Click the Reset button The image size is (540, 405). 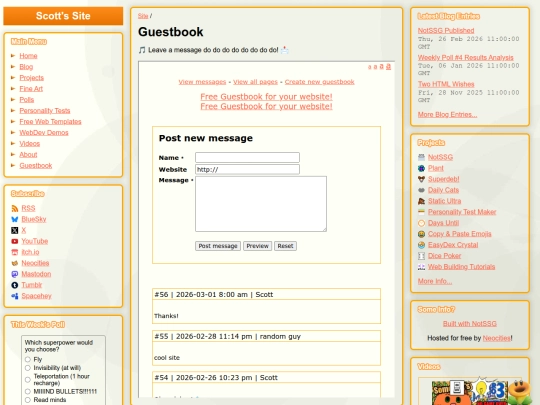pos(285,246)
